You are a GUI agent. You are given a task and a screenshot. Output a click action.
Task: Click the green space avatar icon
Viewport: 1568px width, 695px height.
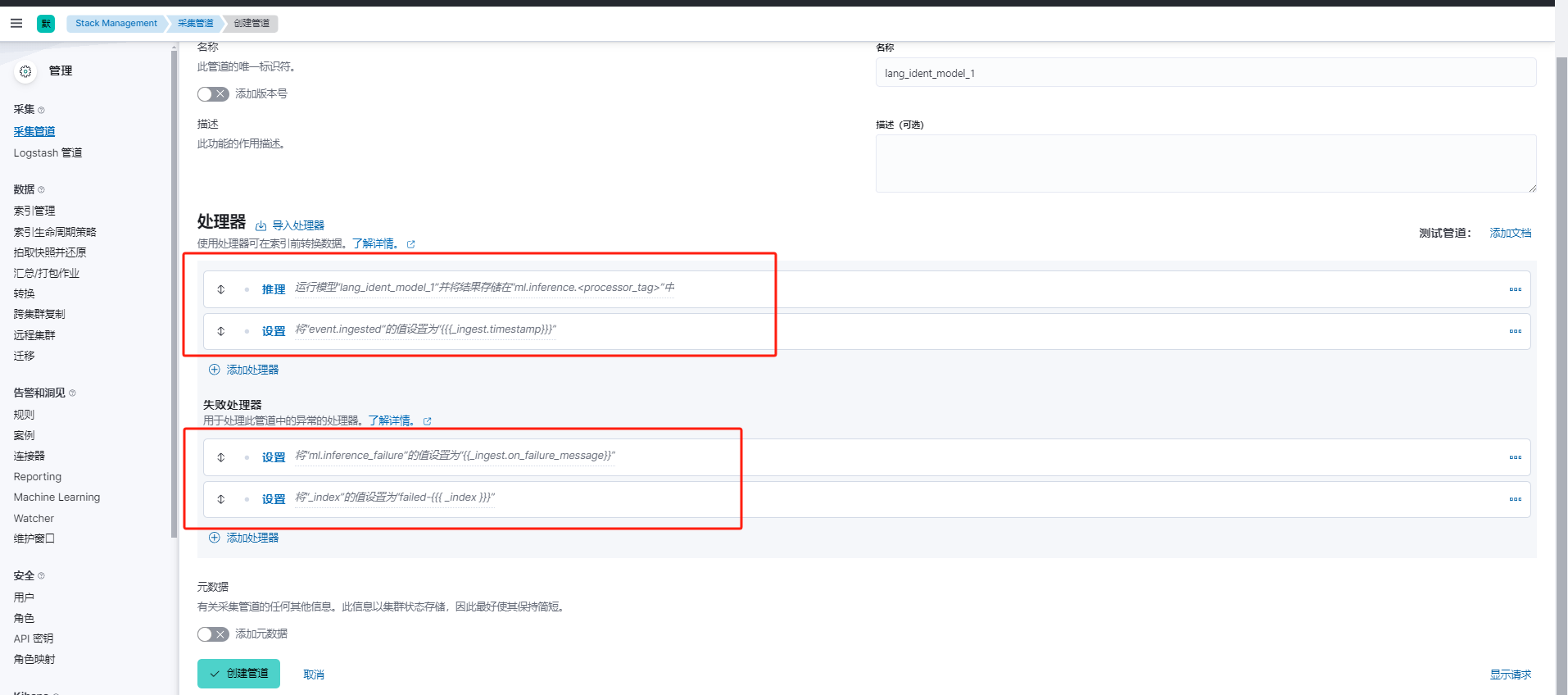pos(46,24)
